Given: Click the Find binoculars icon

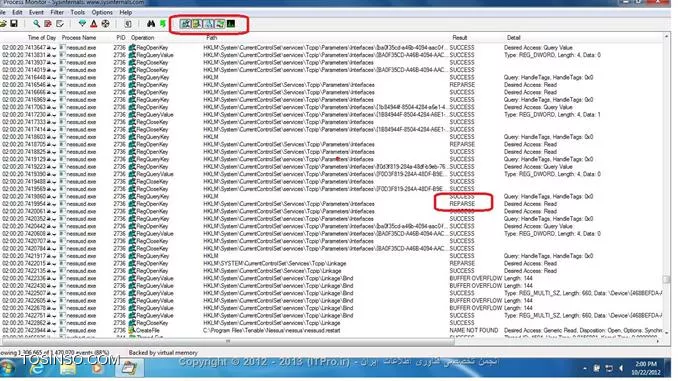Looking at the screenshot, I should (x=151, y=24).
